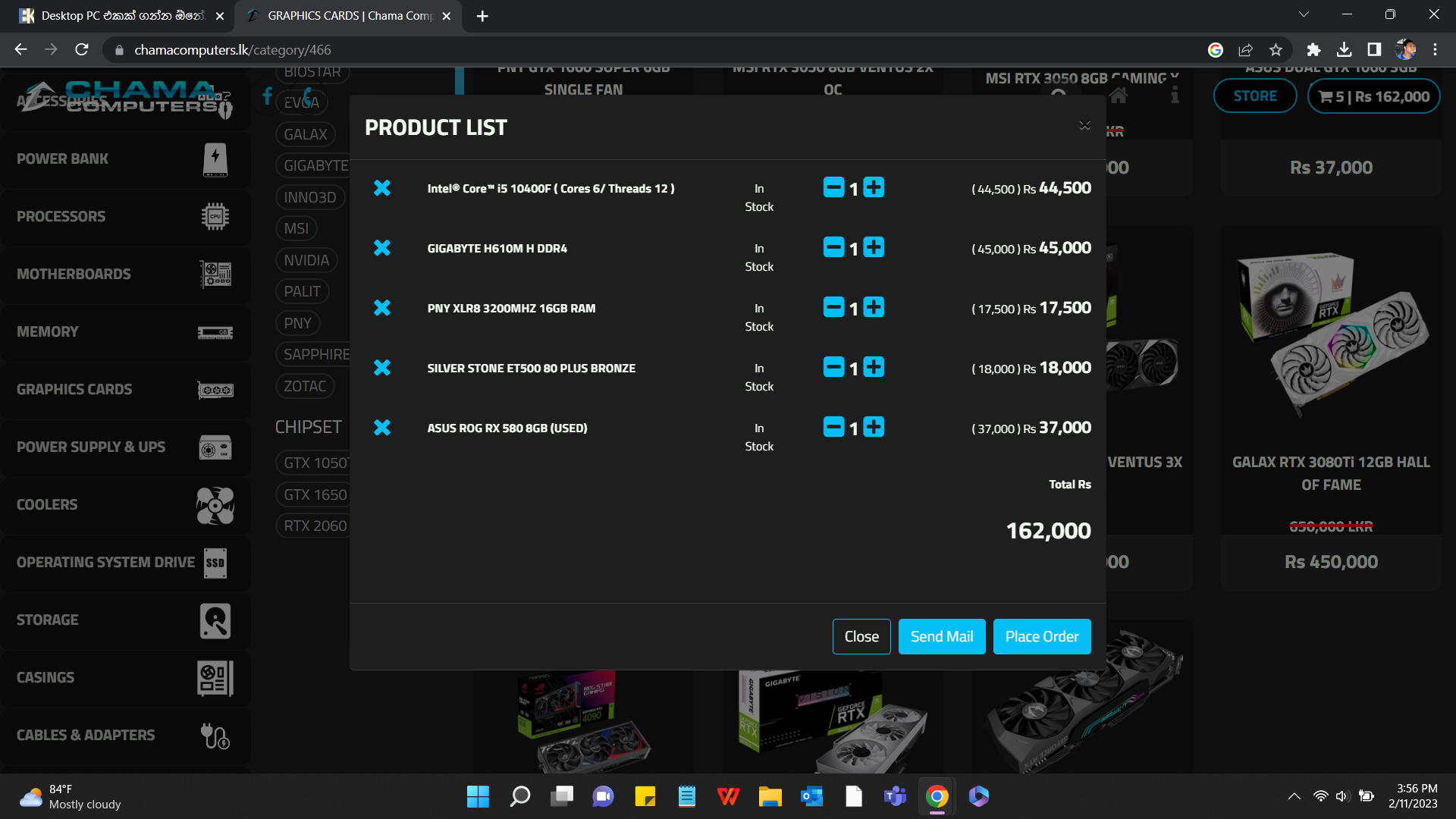The height and width of the screenshot is (819, 1456).
Task: Show hidden system tray icons
Action: 1294,796
